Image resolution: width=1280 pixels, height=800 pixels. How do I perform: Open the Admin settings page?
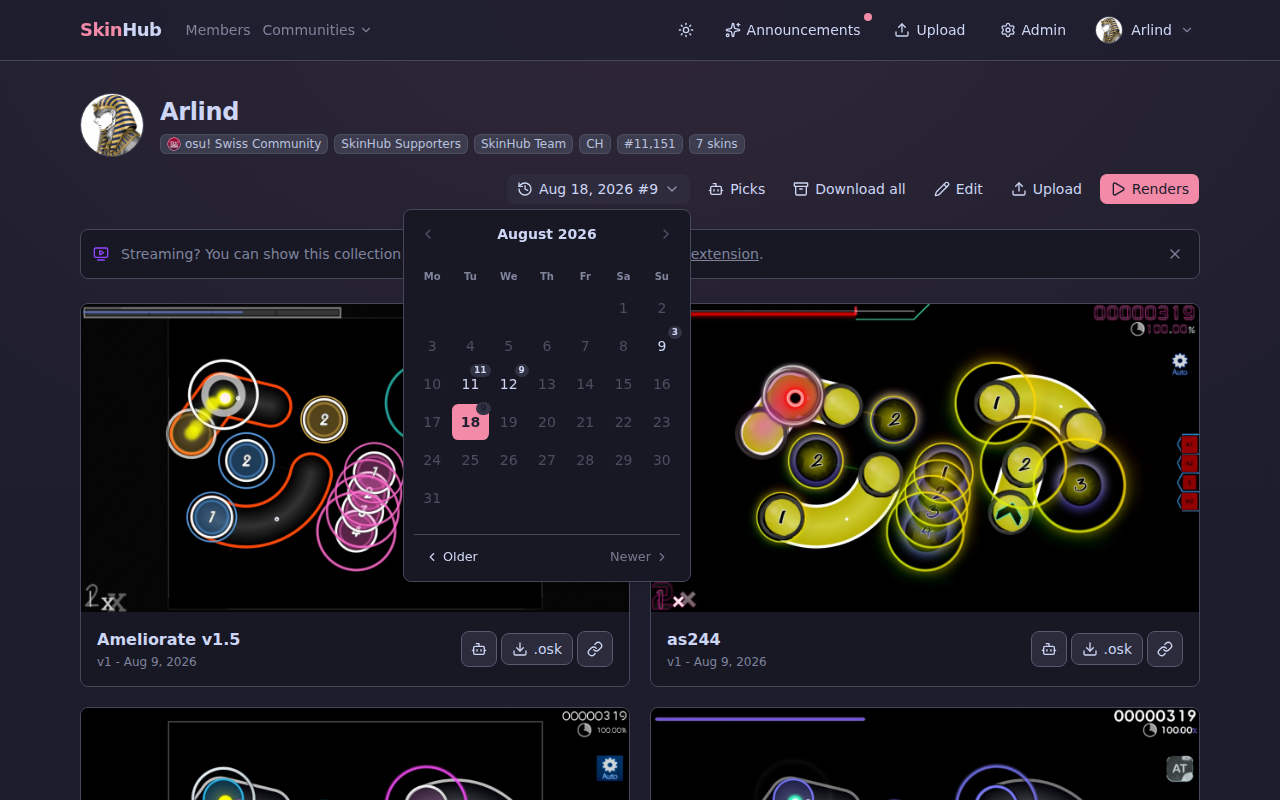pyautogui.click(x=1033, y=30)
